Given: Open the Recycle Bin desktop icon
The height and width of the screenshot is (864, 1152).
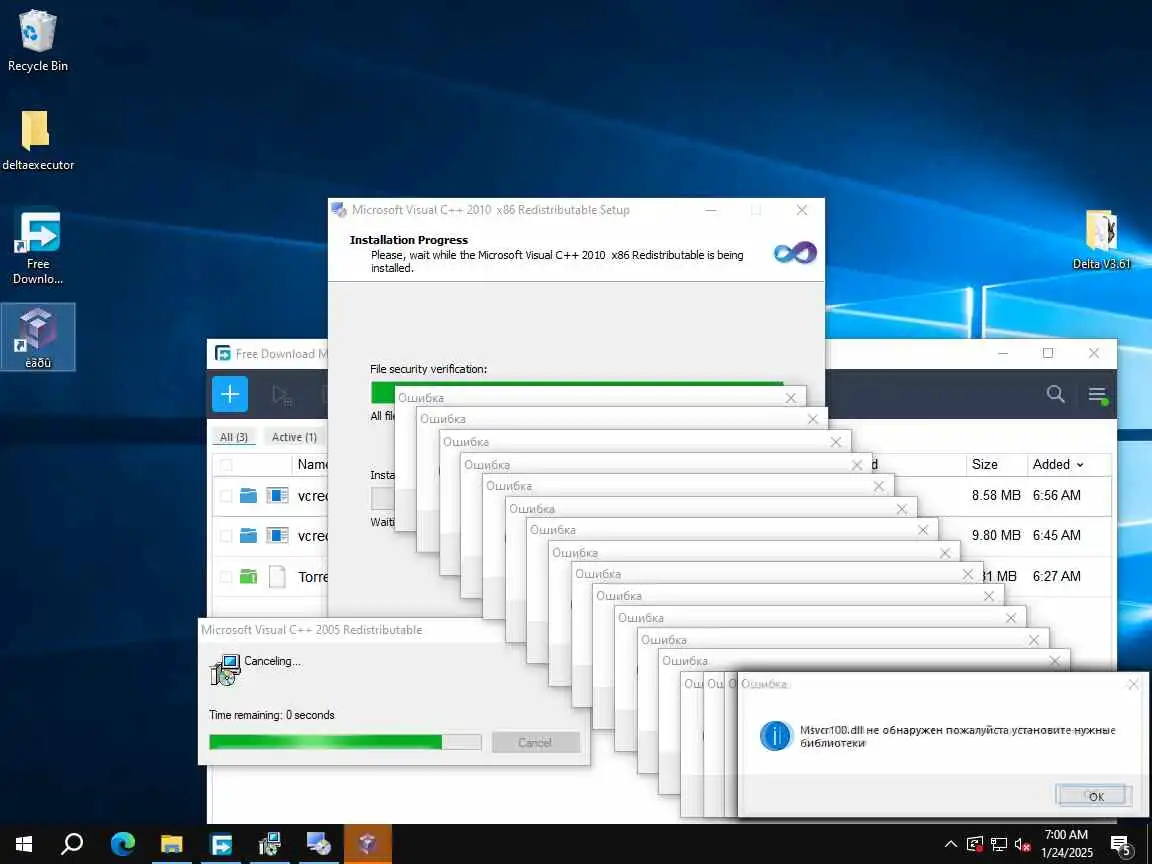Looking at the screenshot, I should (37, 41).
